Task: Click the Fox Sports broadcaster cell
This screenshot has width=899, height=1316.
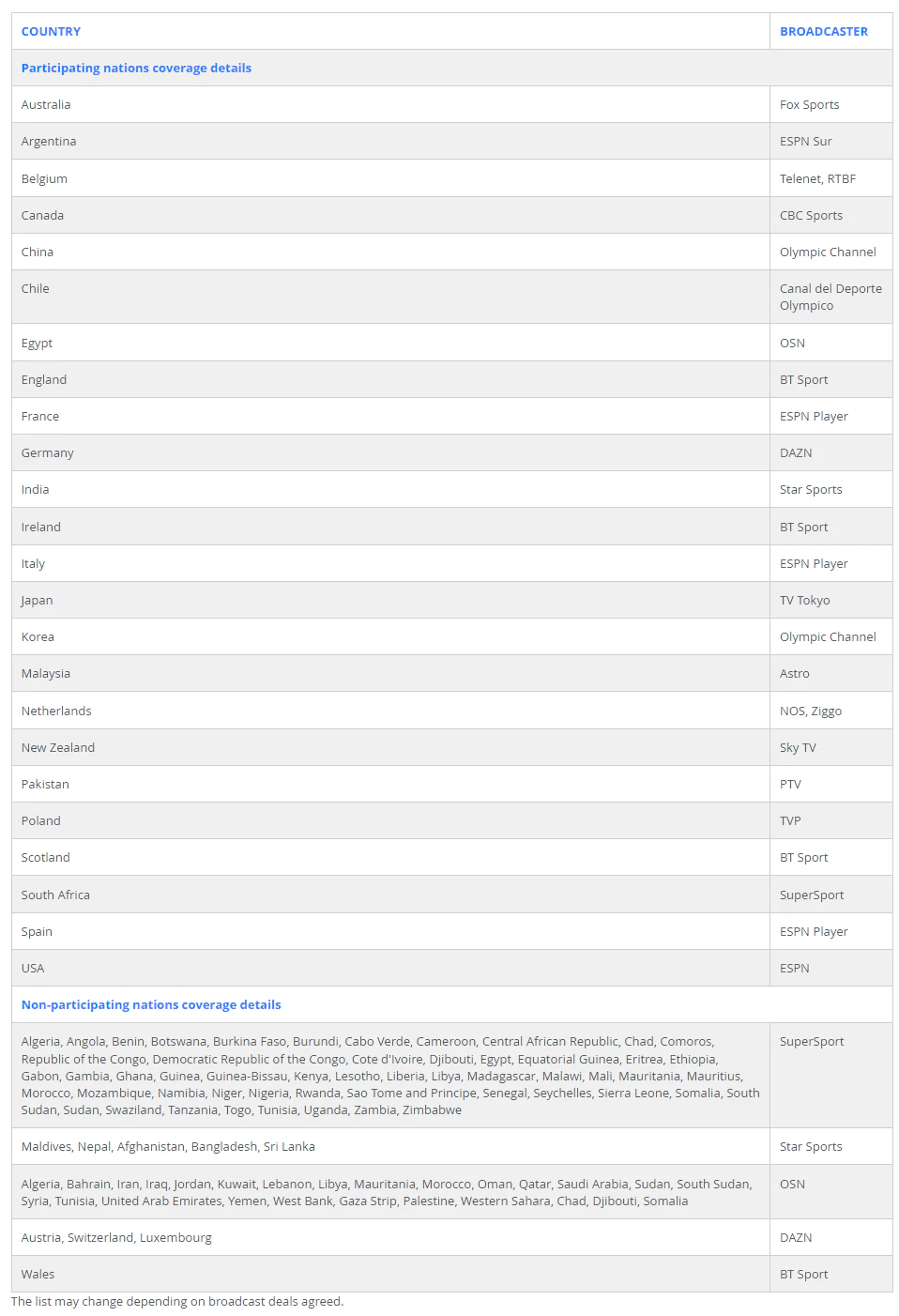Action: pyautogui.click(x=809, y=104)
